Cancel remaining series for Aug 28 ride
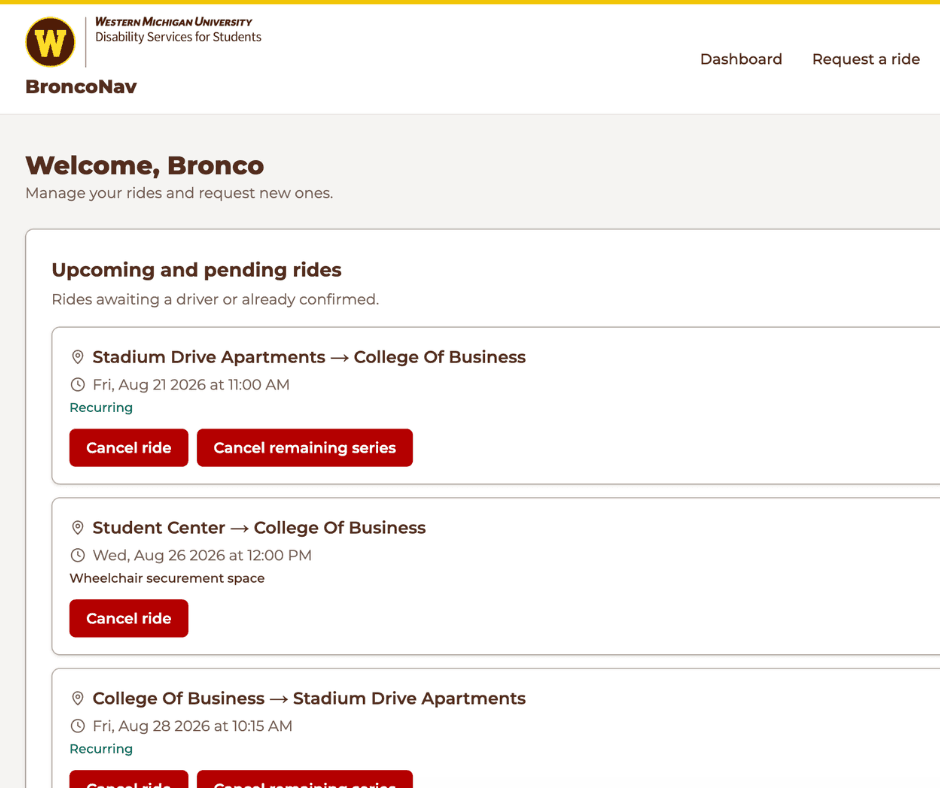This screenshot has height=788, width=940. coord(305,779)
